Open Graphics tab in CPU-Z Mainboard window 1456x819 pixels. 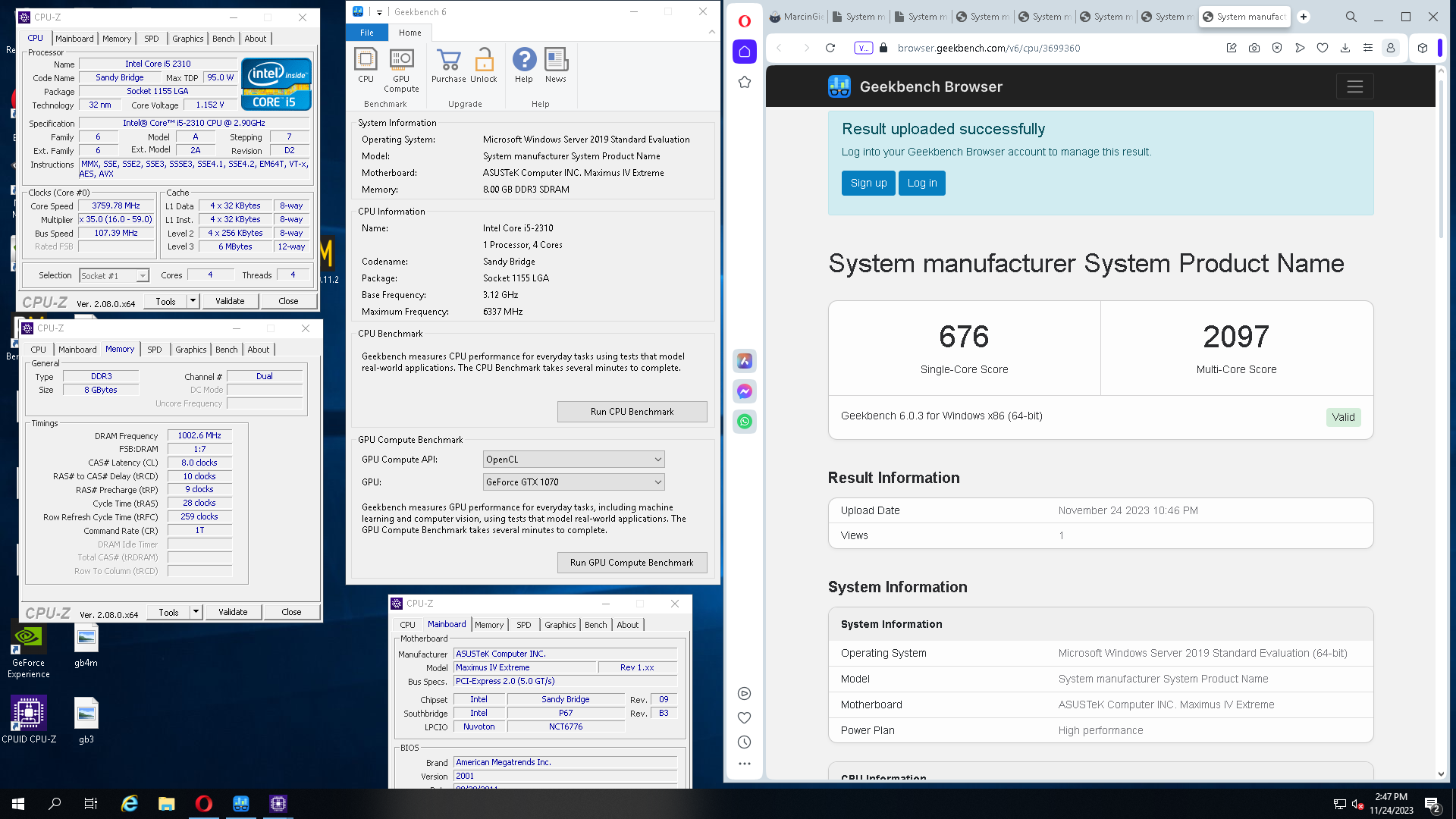[x=560, y=625]
